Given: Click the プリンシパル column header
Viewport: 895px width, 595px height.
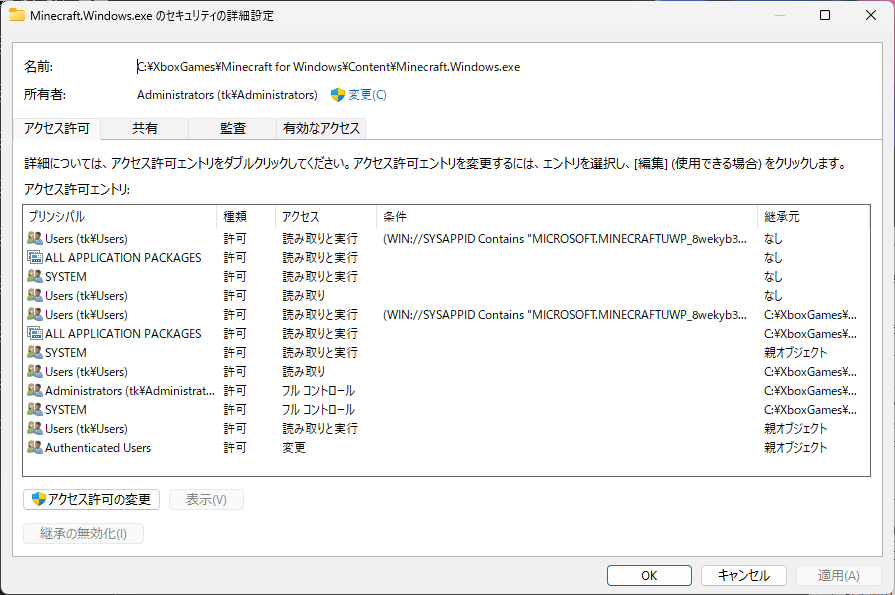Looking at the screenshot, I should click(x=60, y=217).
